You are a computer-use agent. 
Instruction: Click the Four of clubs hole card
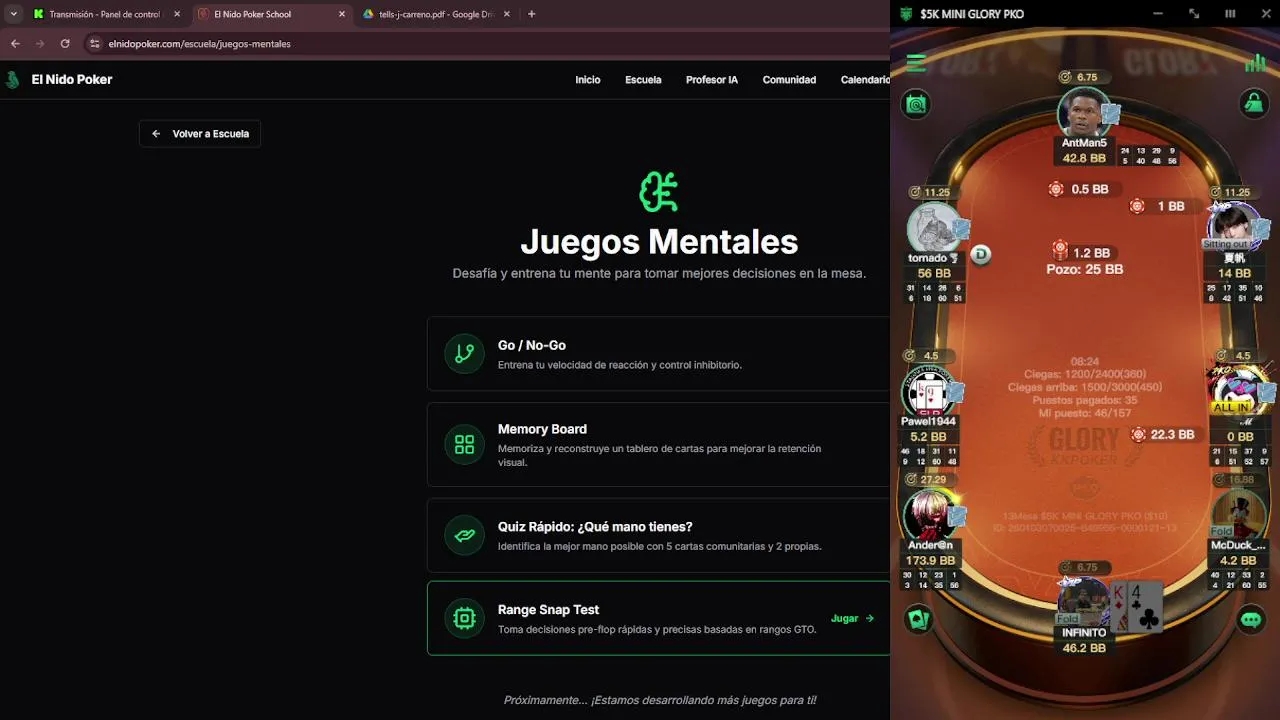pos(1146,607)
